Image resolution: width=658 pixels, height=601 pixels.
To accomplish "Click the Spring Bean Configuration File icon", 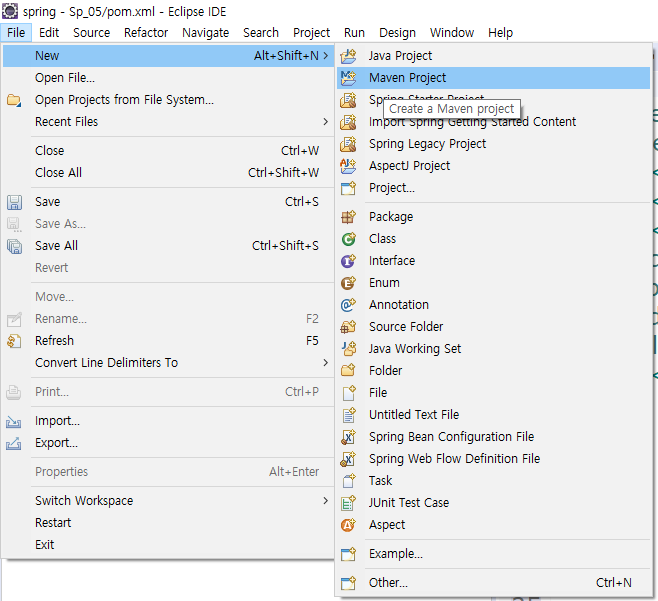I will (348, 437).
